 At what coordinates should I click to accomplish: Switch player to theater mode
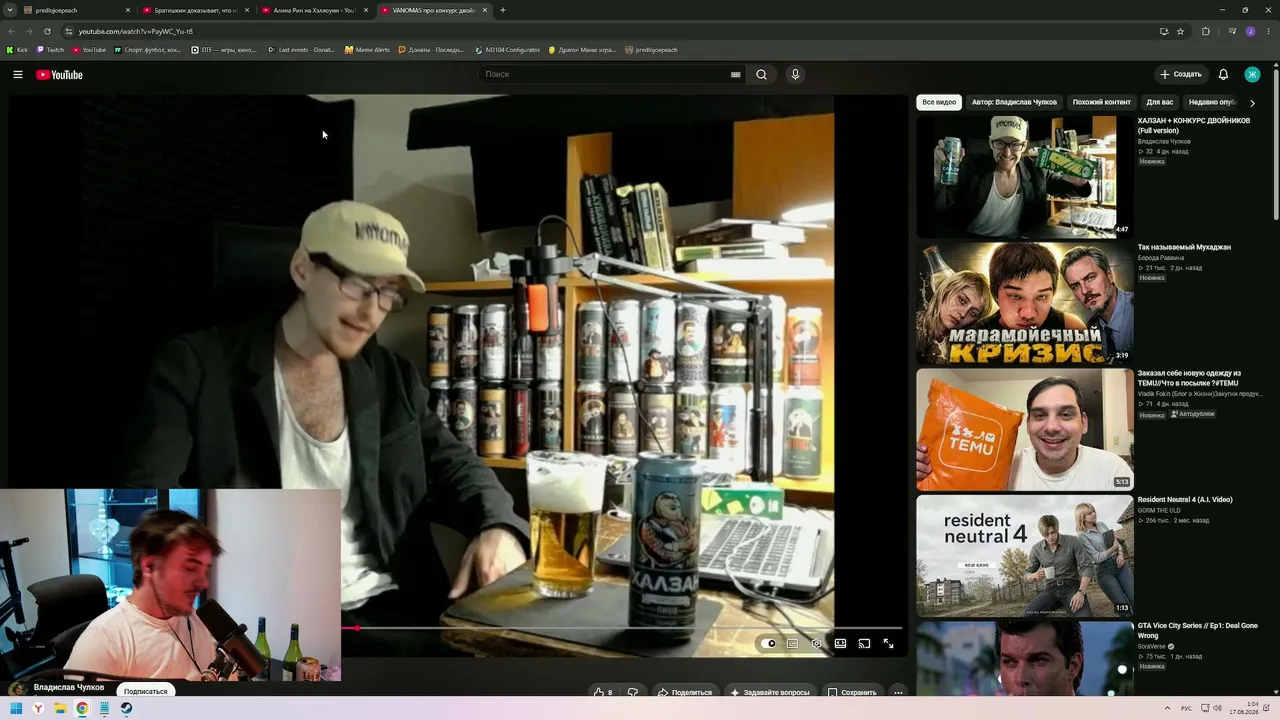840,644
